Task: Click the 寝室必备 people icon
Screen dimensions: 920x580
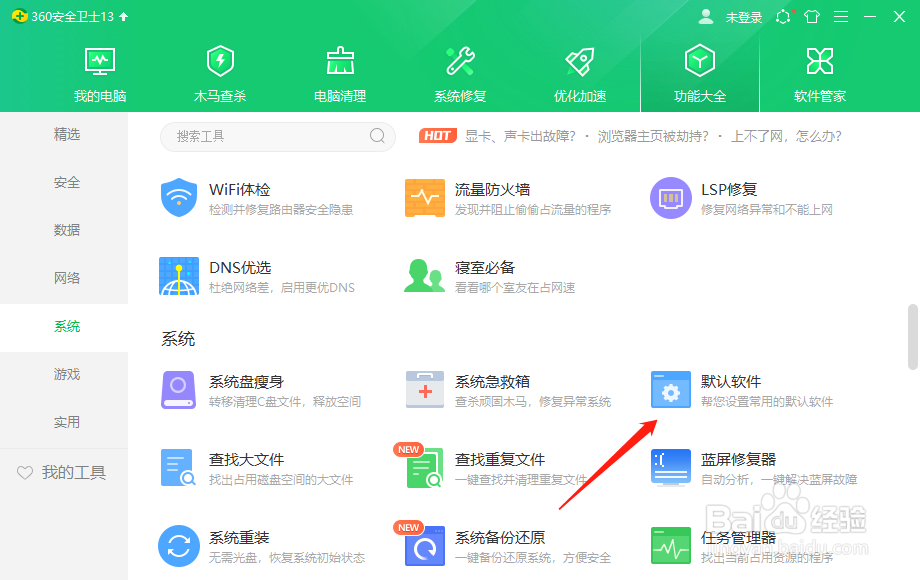Action: (424, 276)
